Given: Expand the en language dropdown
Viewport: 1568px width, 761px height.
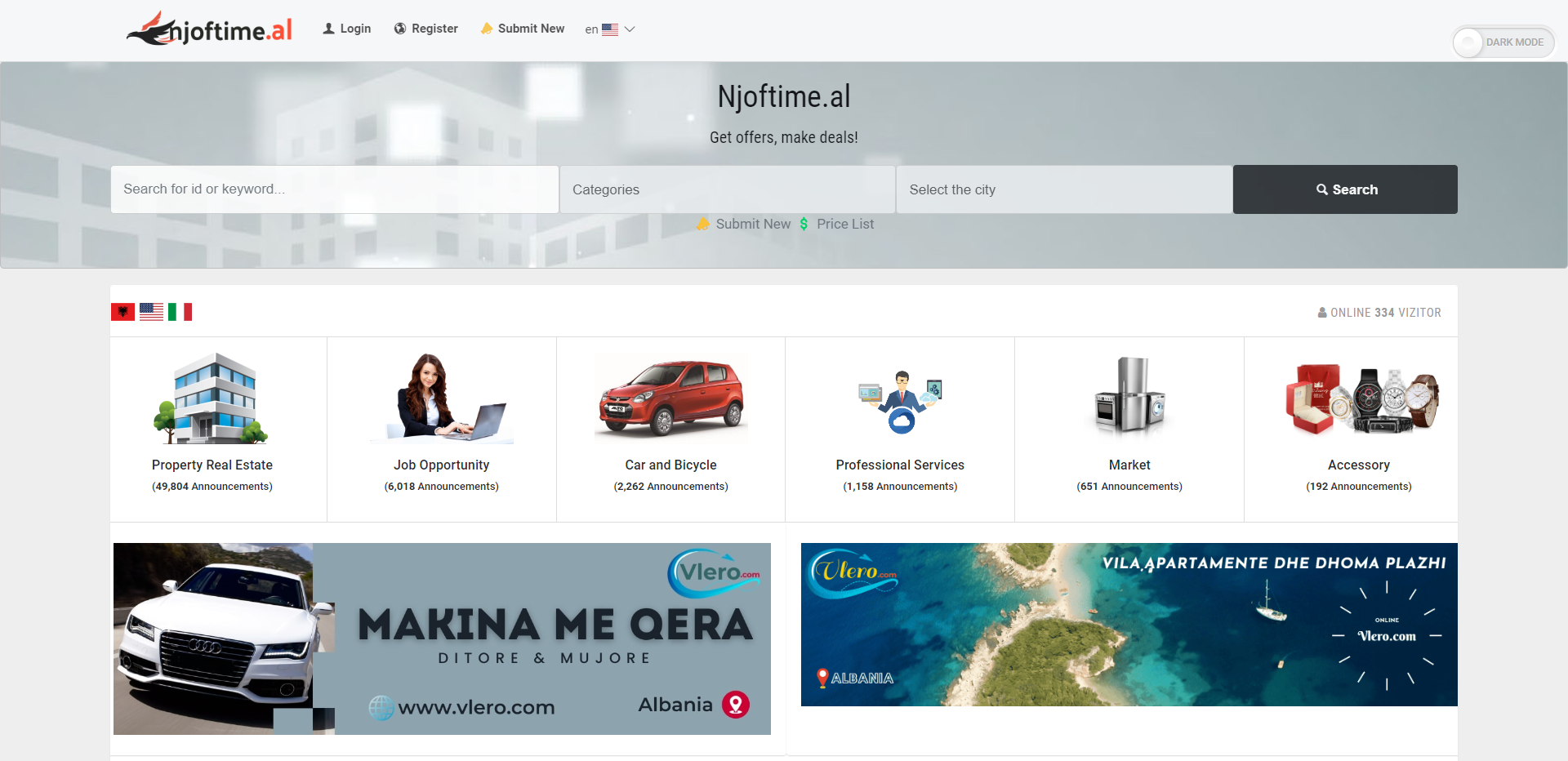Looking at the screenshot, I should click(x=610, y=29).
